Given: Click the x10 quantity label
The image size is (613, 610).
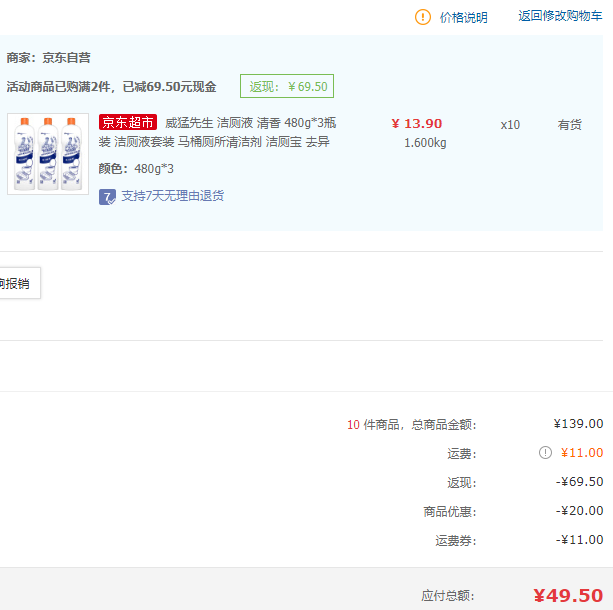Looking at the screenshot, I should click(510, 125).
